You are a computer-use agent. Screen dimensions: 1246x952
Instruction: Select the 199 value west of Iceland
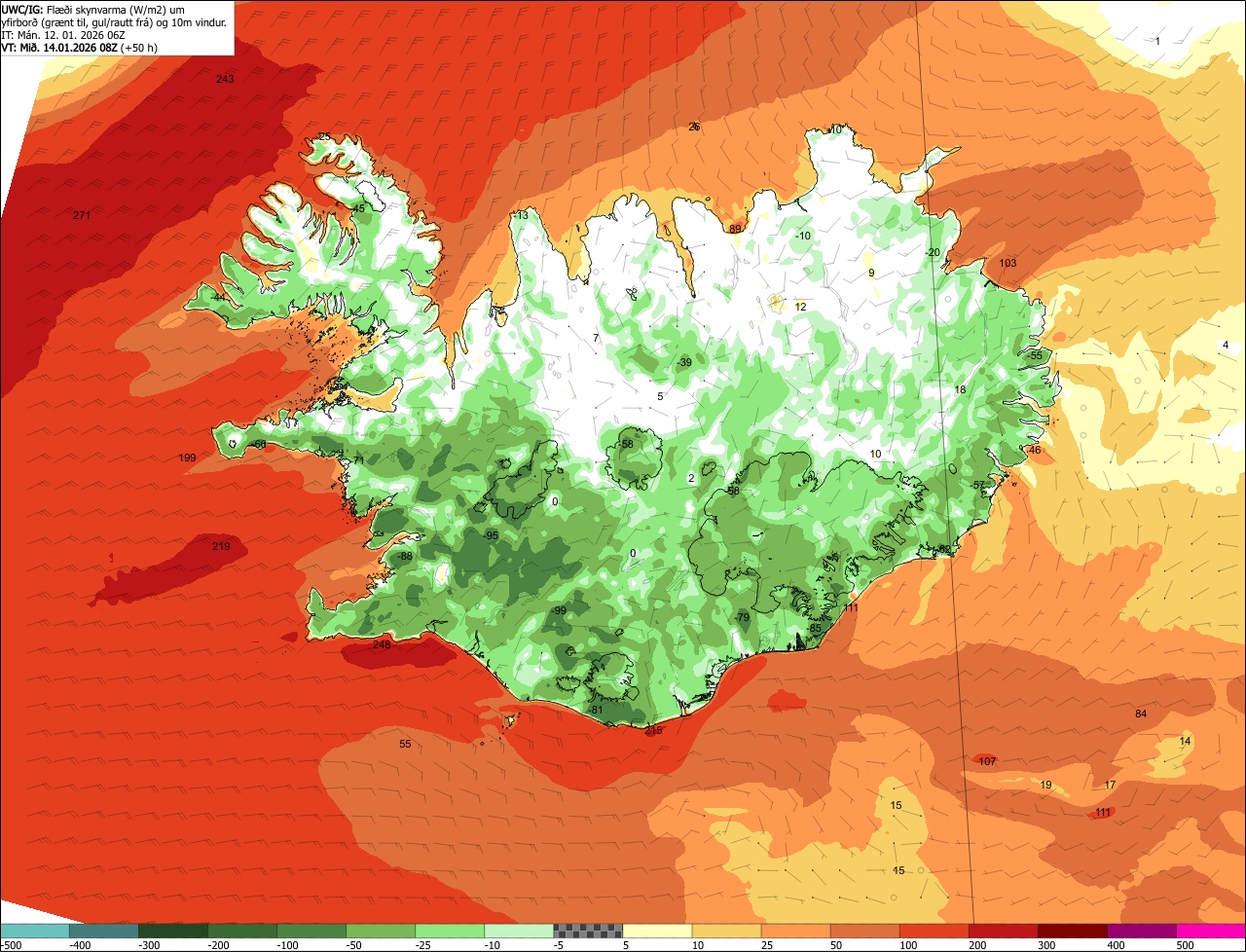(188, 458)
